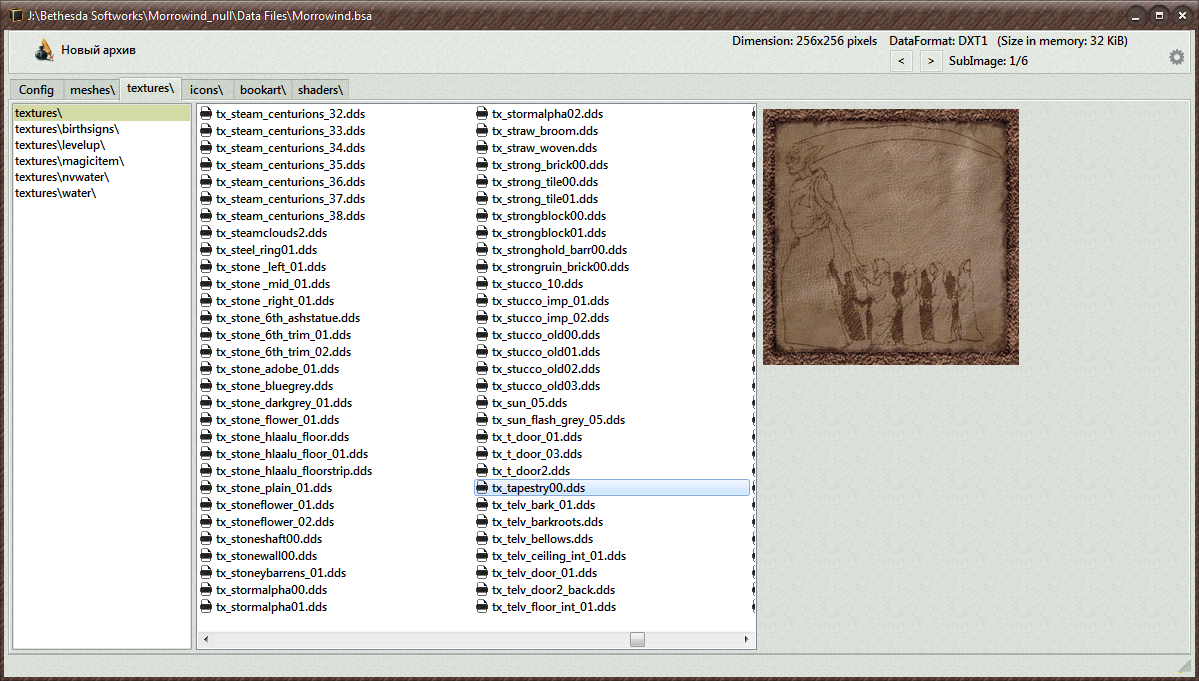The width and height of the screenshot is (1199, 681).
Task: Click the tapestry texture preview image
Action: 891,237
